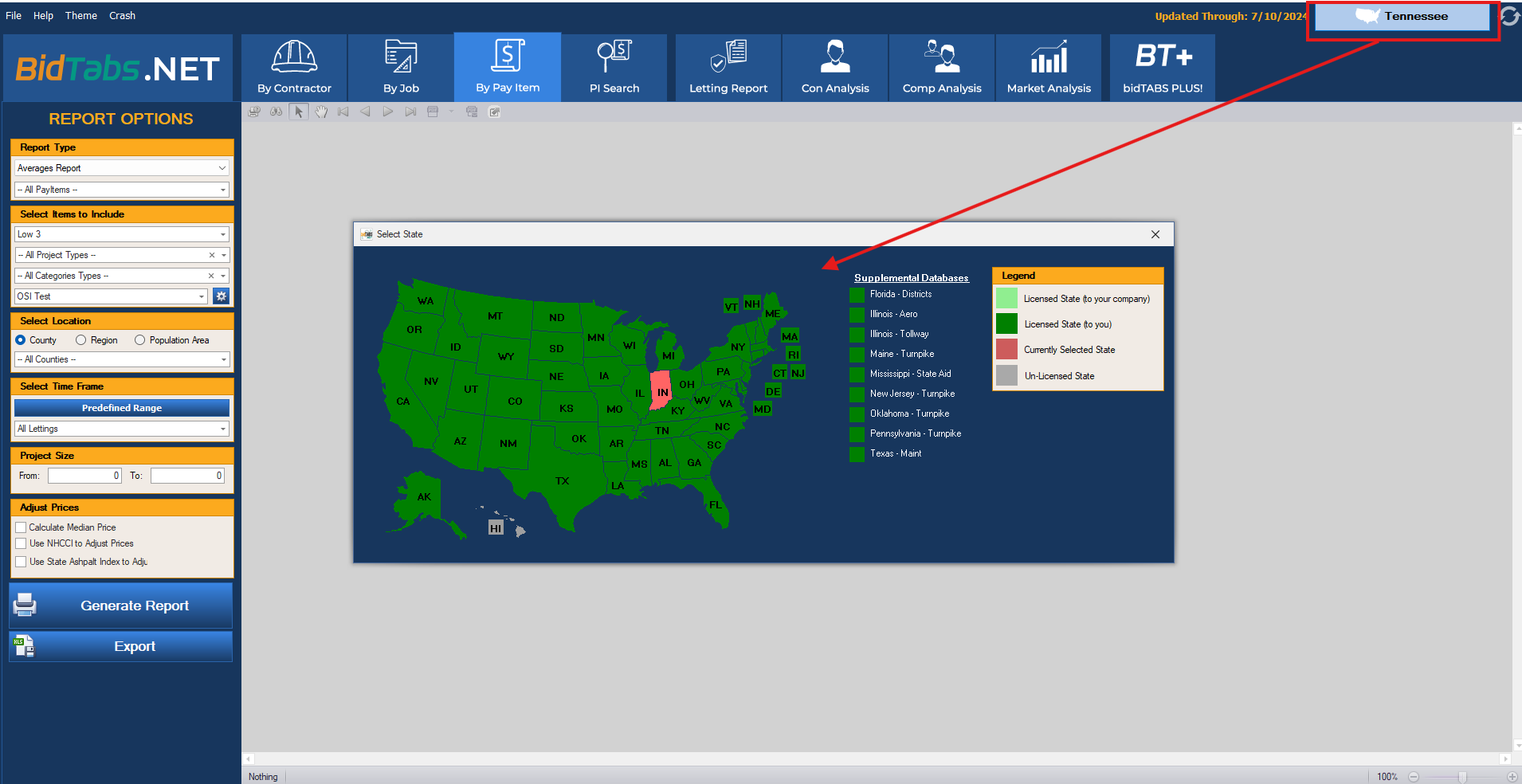
Task: Clear the All Project Types selection
Action: pos(212,255)
